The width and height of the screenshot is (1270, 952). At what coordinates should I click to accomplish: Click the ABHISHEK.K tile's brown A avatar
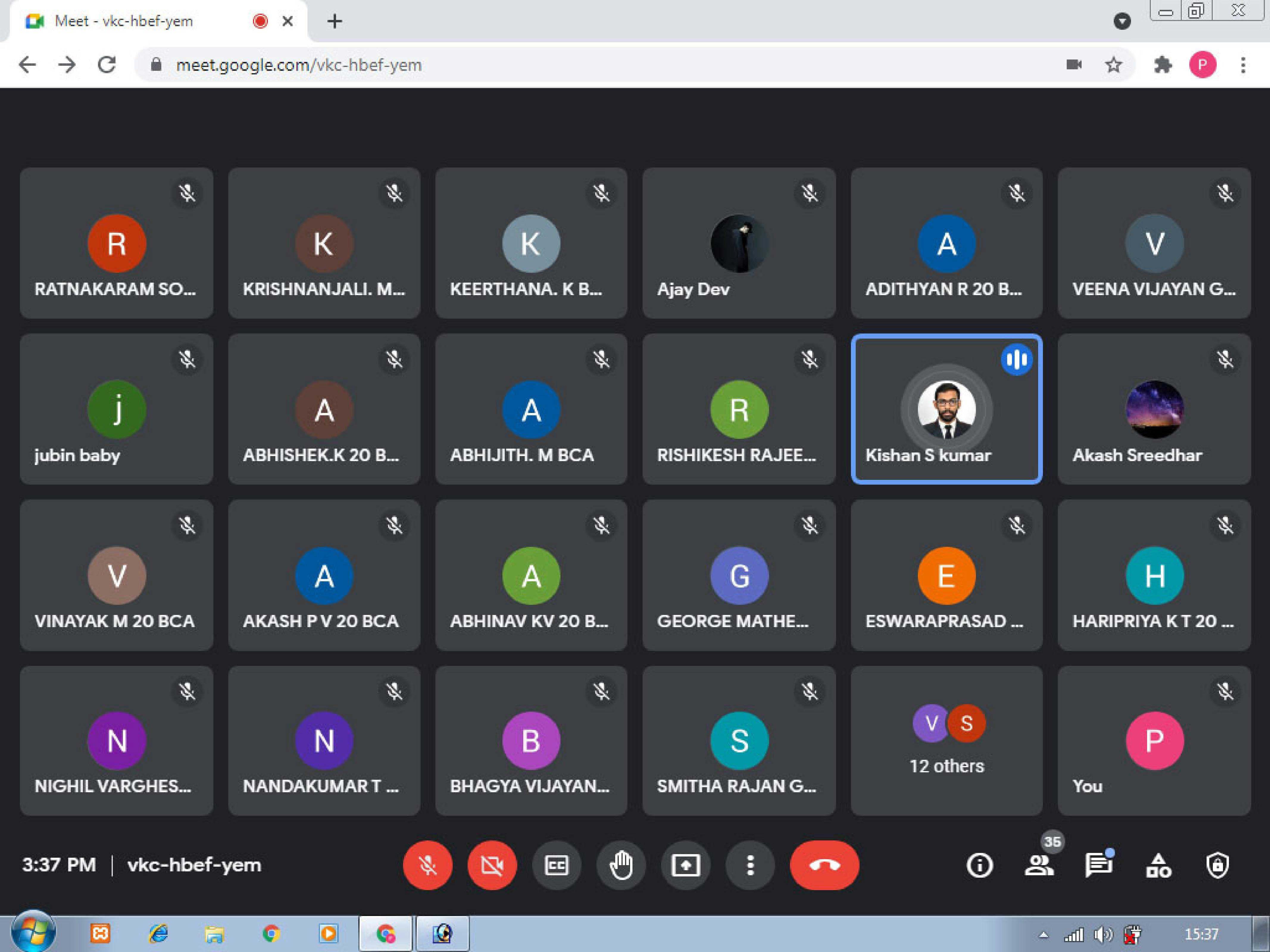coord(324,410)
